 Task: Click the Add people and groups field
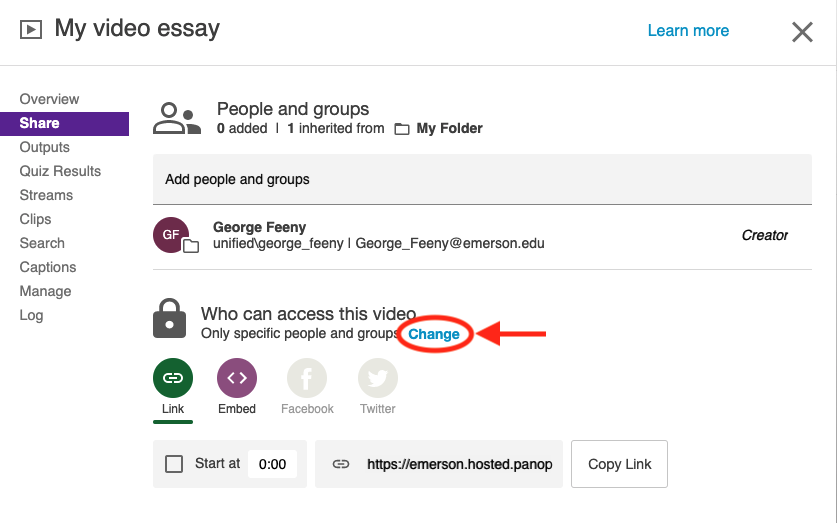pyautogui.click(x=482, y=180)
